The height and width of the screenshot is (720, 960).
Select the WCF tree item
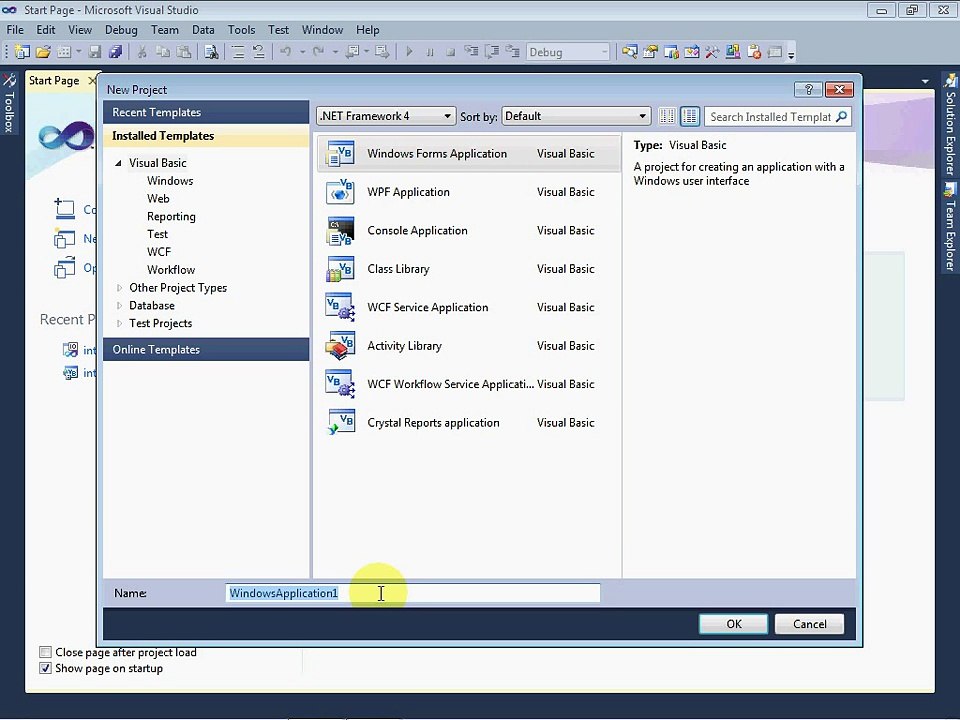159,252
